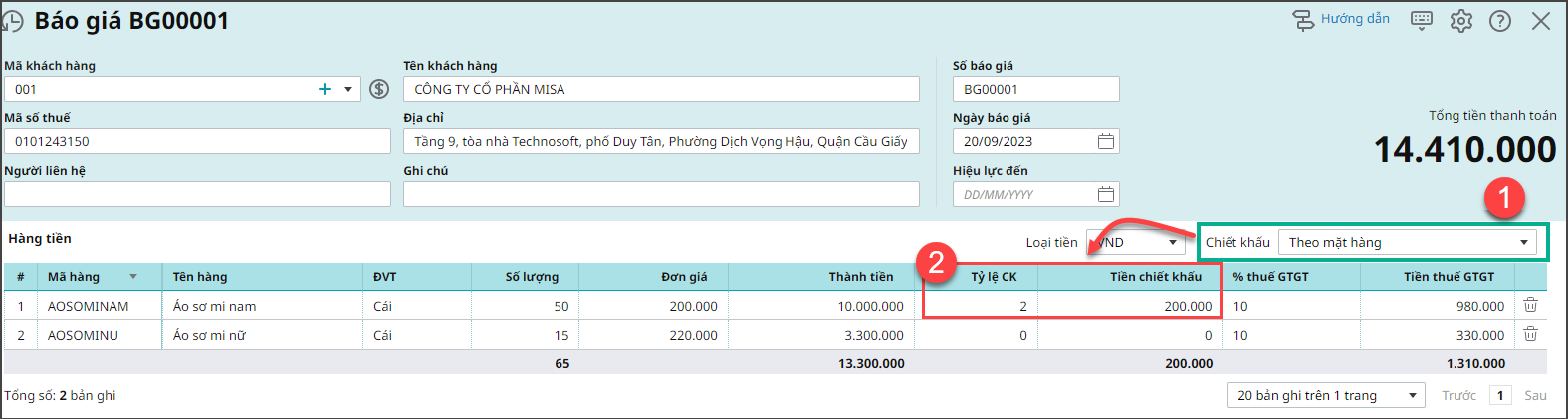Focus the Người liên hệ field
The width and height of the screenshot is (1568, 419).
tap(197, 194)
